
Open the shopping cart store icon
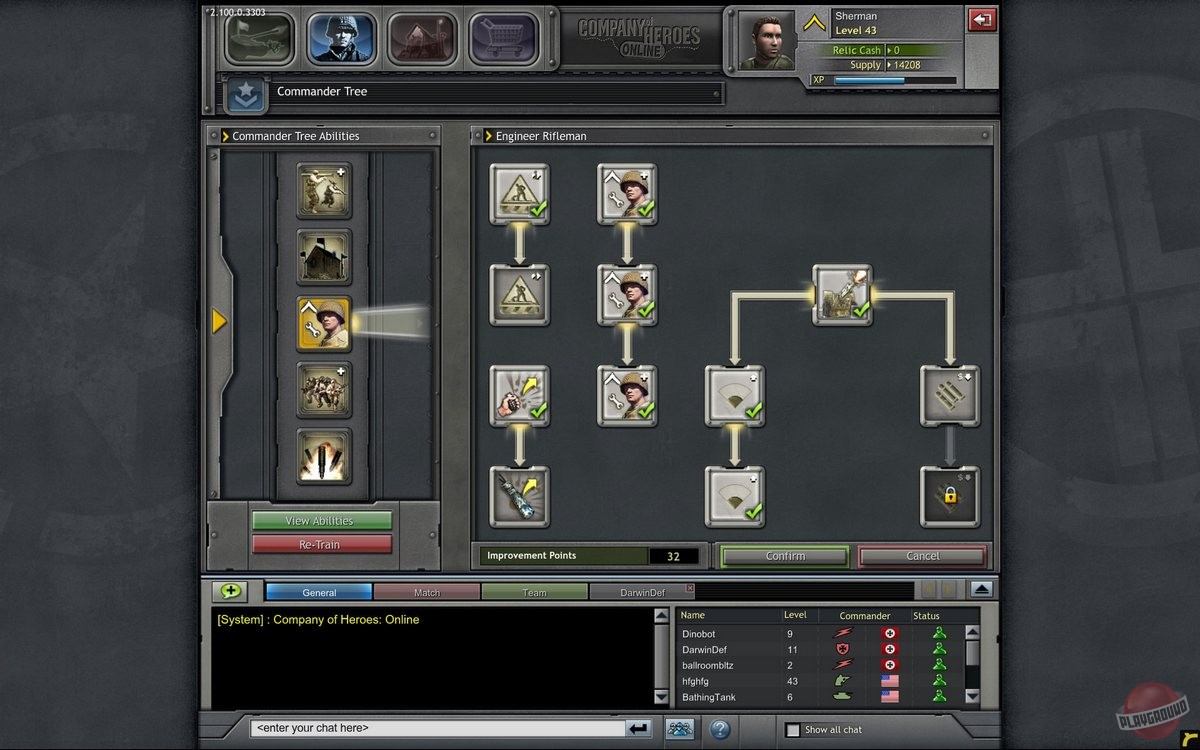click(502, 38)
